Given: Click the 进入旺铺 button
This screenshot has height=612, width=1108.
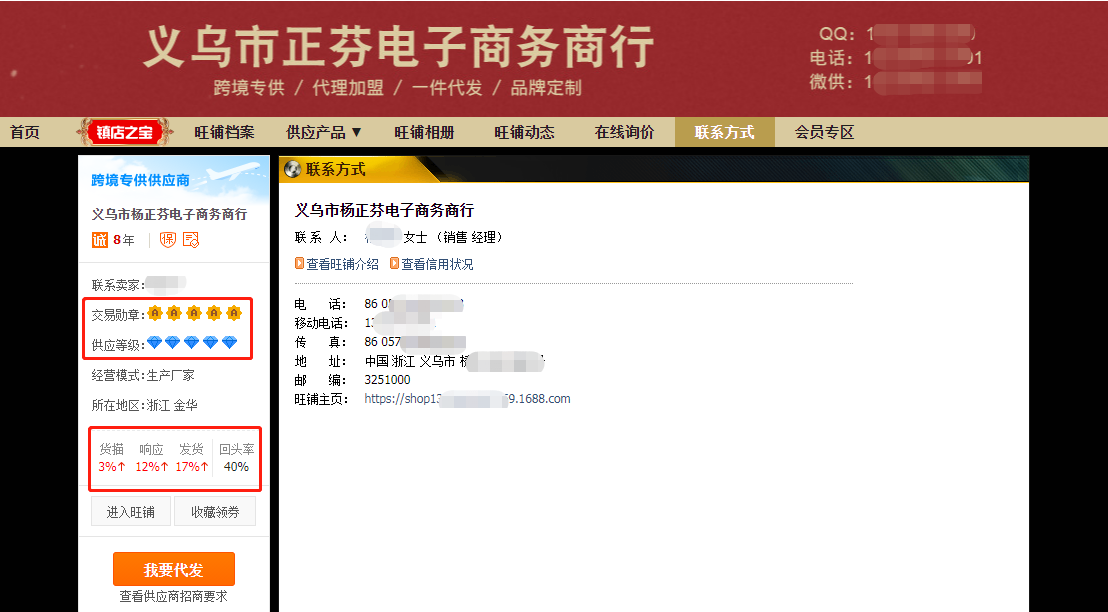Looking at the screenshot, I should (131, 512).
